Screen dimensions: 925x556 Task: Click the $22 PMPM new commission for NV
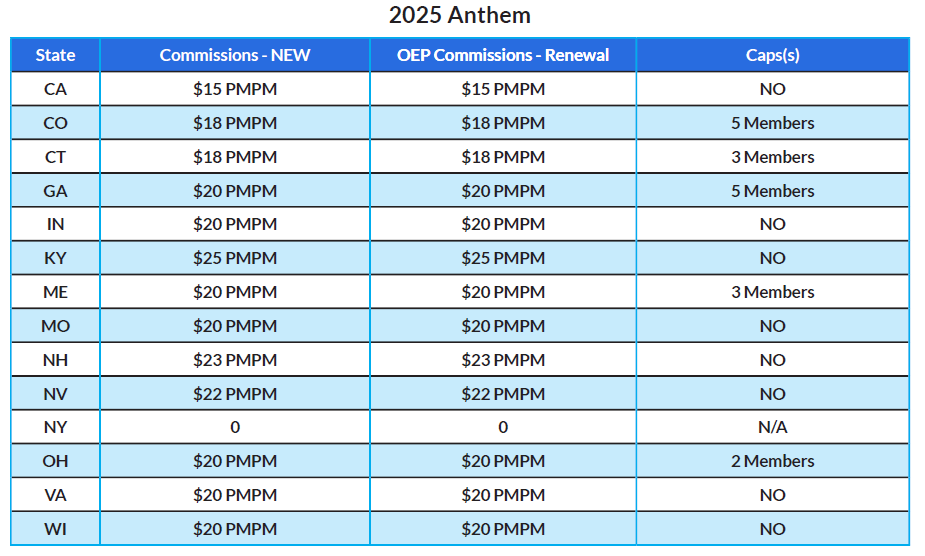point(235,394)
